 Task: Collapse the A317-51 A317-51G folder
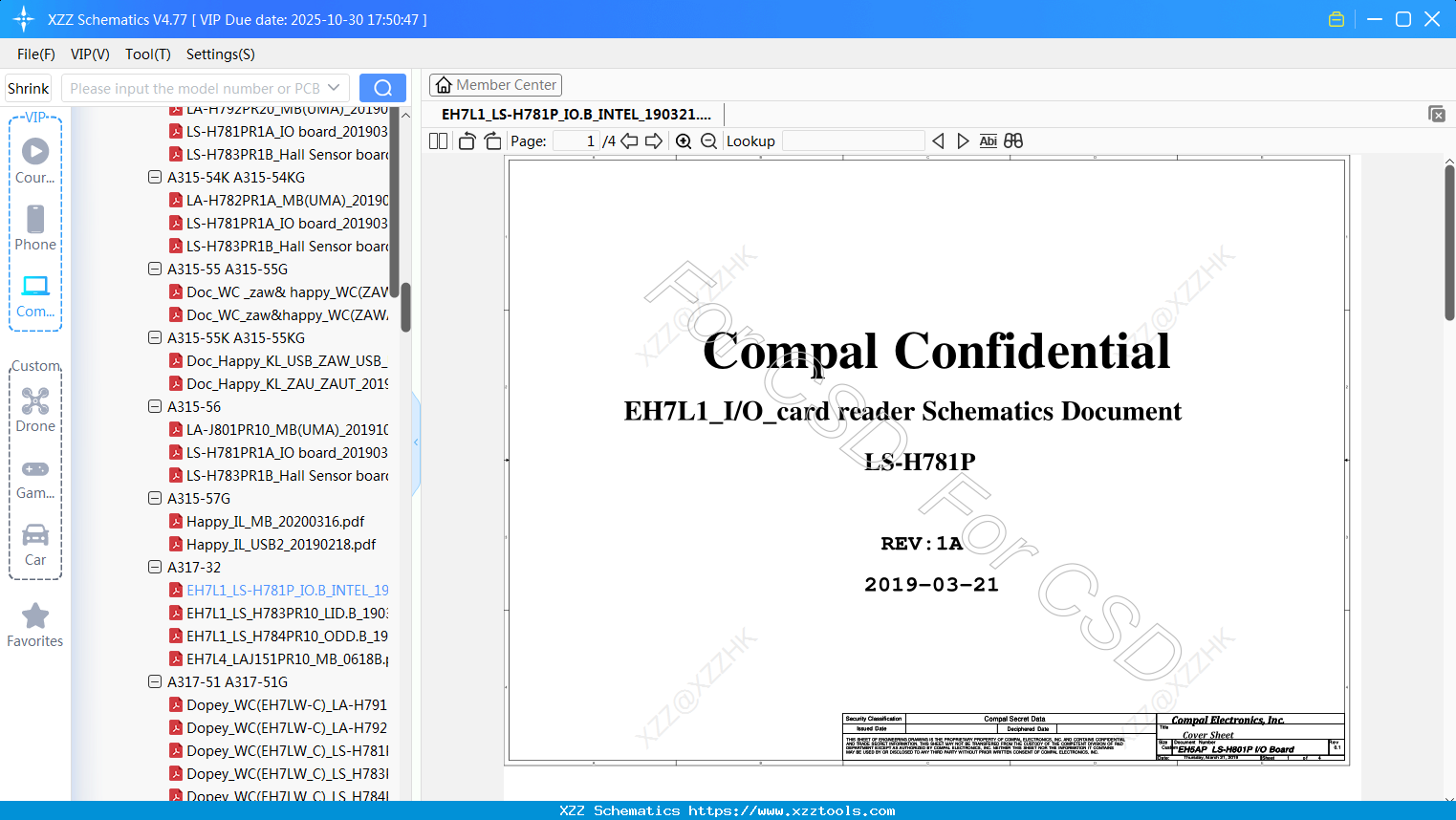[155, 681]
